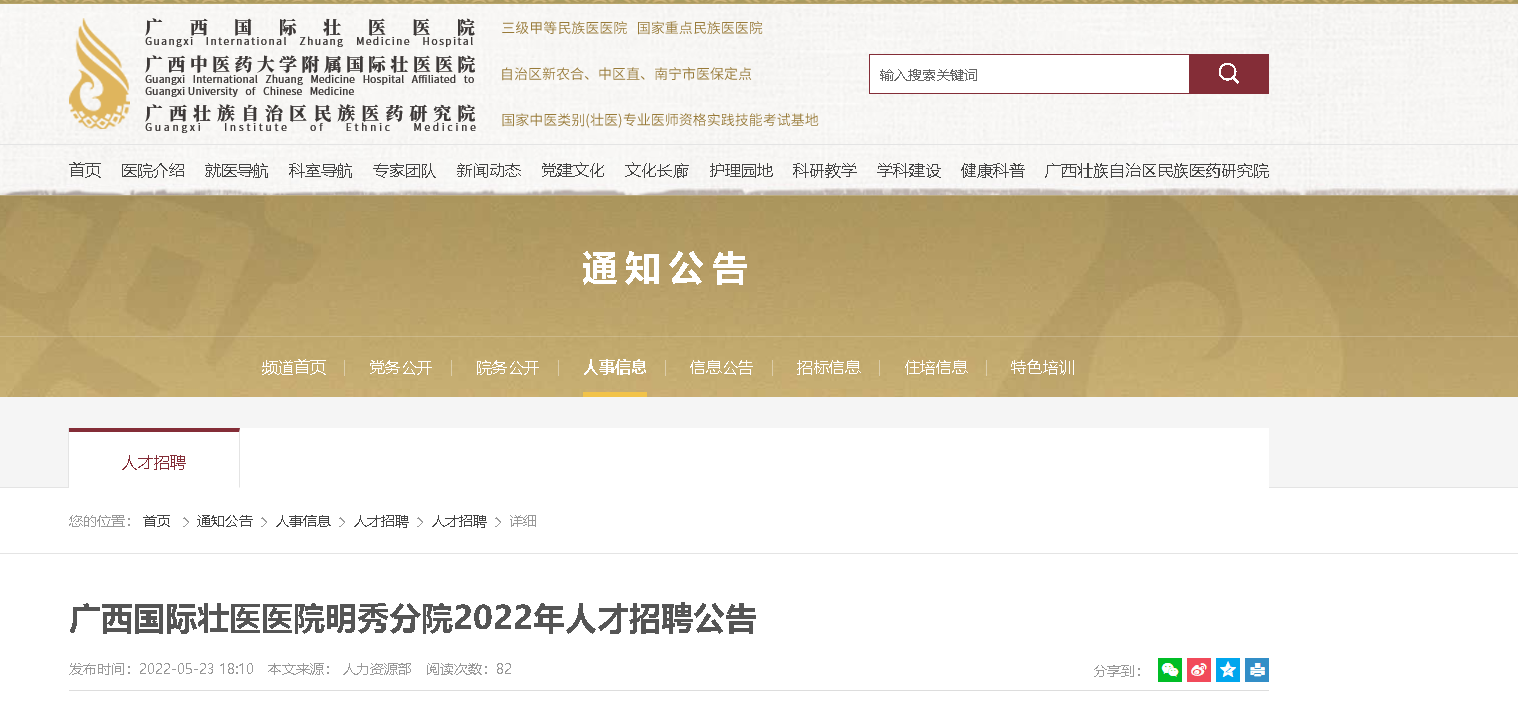The width and height of the screenshot is (1518, 711).
Task: Select 党务公开 channel tab
Action: tap(401, 367)
